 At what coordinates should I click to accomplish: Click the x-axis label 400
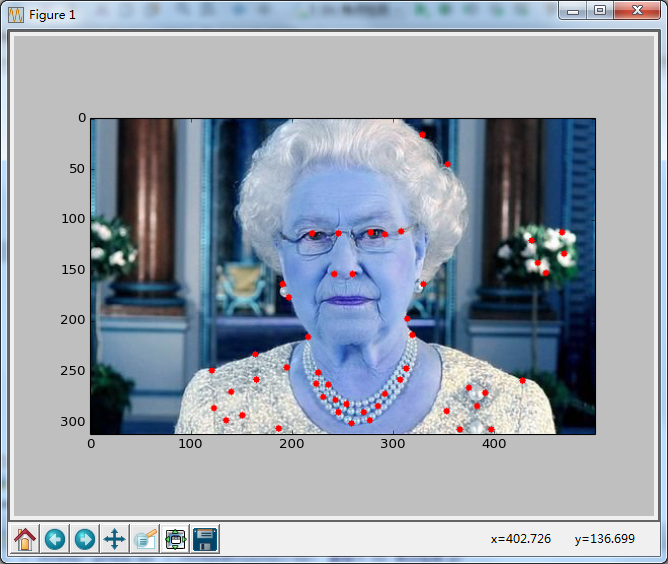click(x=494, y=444)
